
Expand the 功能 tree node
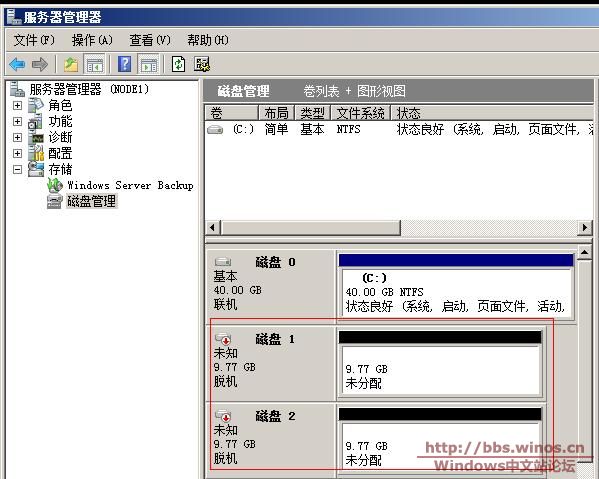point(17,121)
